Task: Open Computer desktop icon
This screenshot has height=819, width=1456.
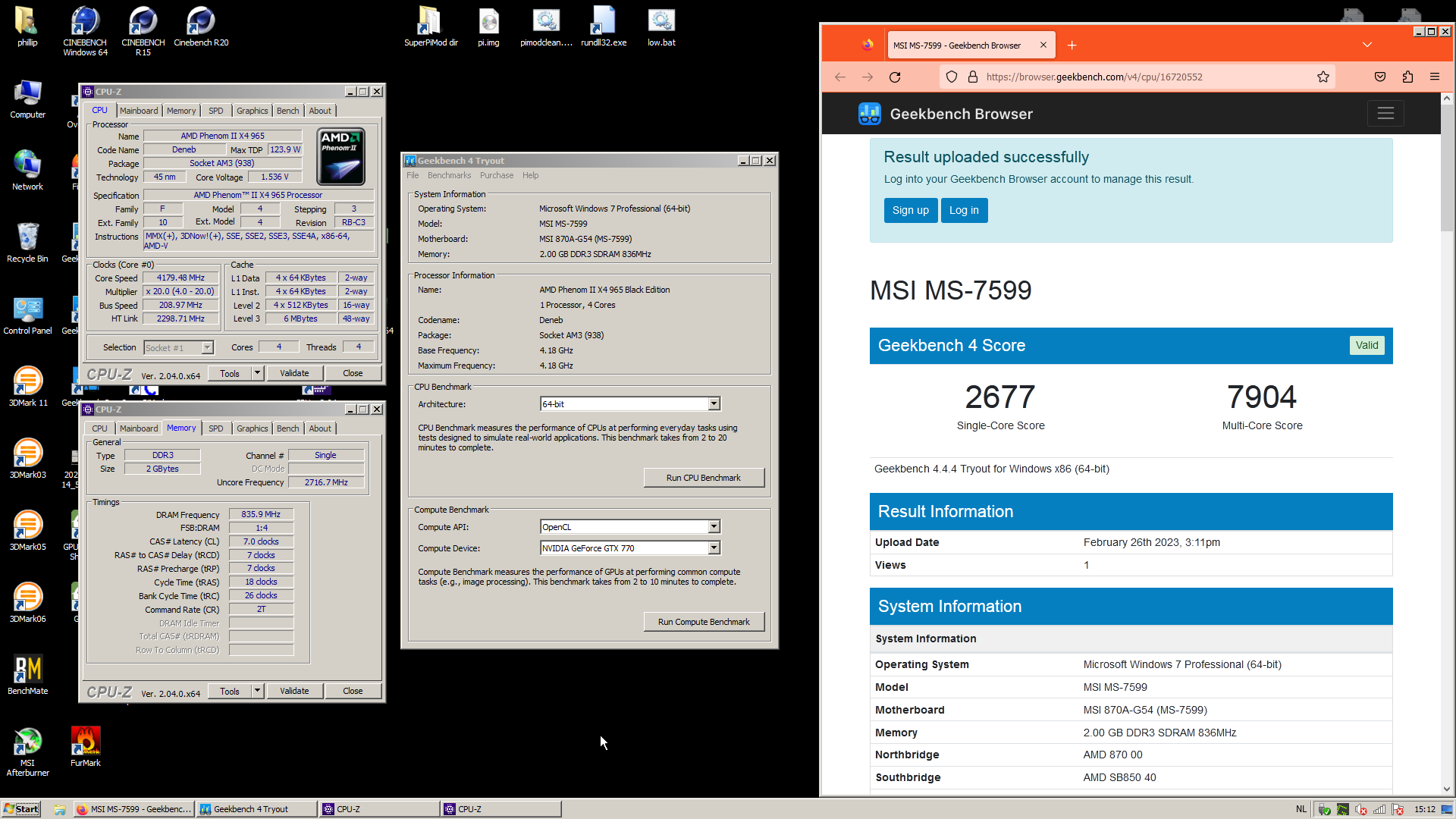Action: pyautogui.click(x=27, y=99)
